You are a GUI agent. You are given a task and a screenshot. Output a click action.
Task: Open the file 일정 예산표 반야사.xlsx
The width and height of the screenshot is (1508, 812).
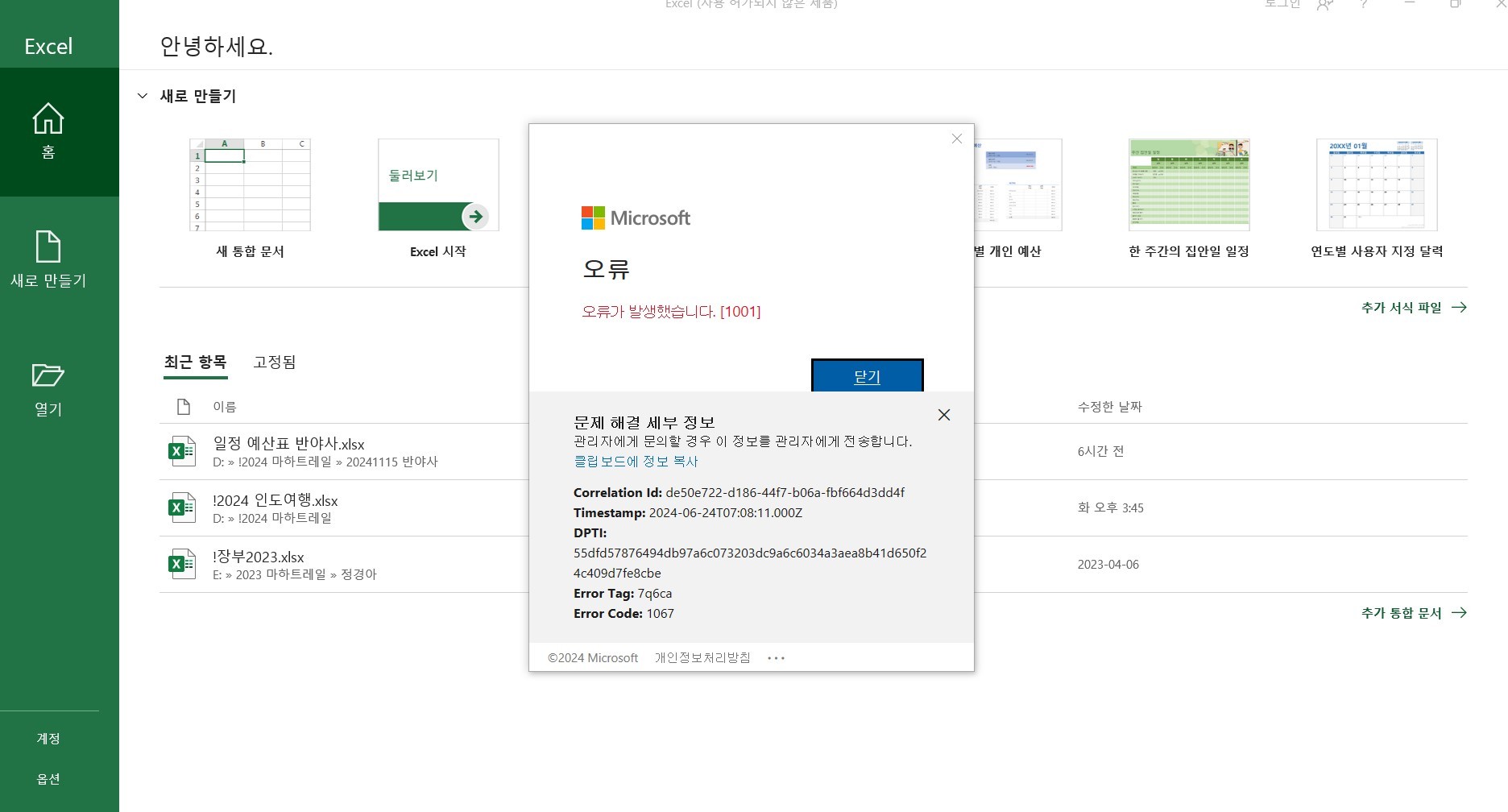[x=288, y=444]
